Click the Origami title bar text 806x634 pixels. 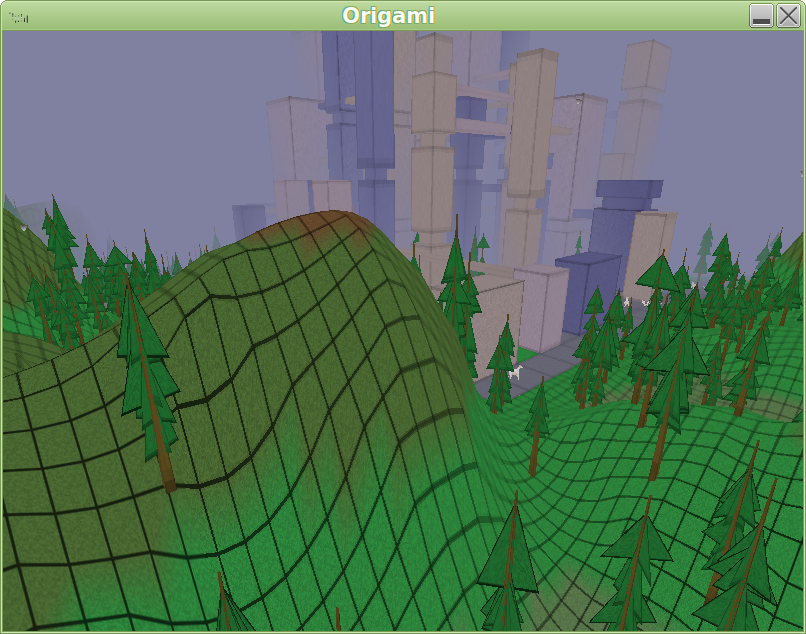pyautogui.click(x=388, y=16)
